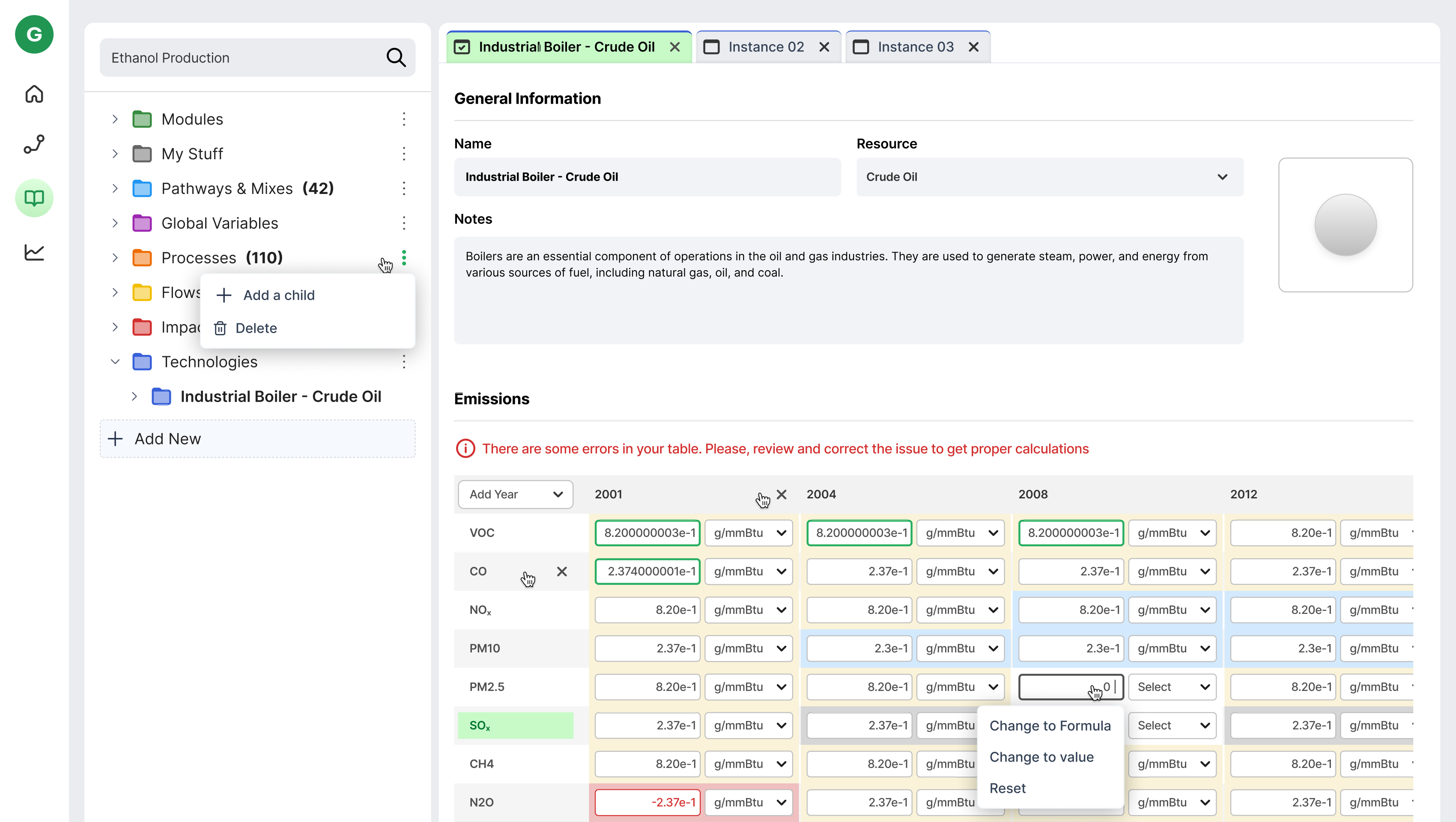
Task: Select Reset from the cell menu
Action: pyautogui.click(x=1008, y=788)
